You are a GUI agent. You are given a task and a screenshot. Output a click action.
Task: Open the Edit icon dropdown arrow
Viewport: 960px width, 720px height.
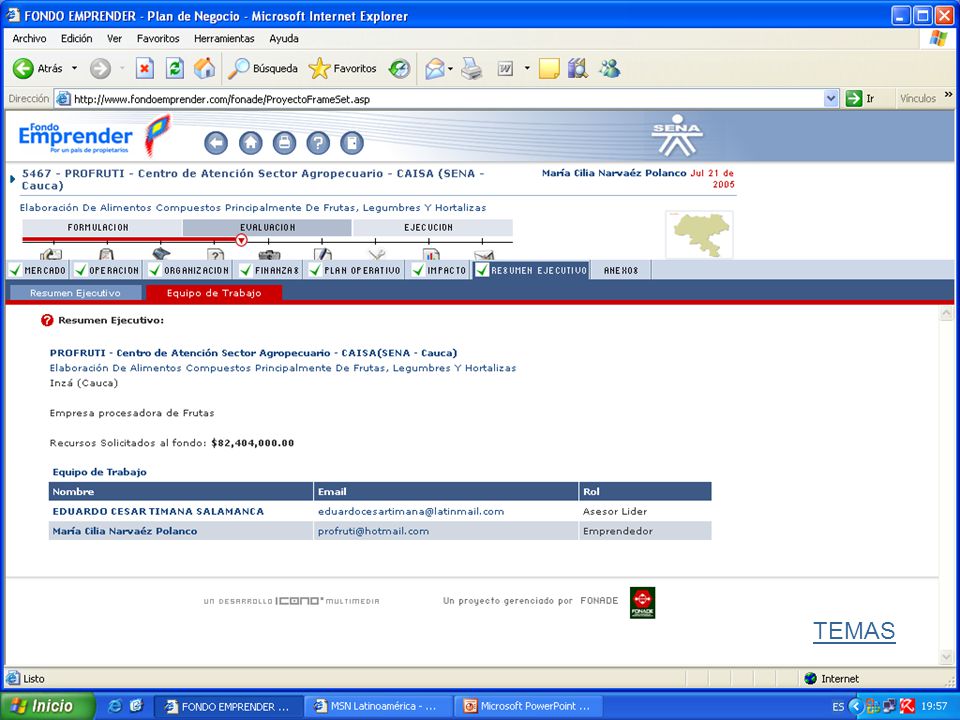(x=527, y=69)
